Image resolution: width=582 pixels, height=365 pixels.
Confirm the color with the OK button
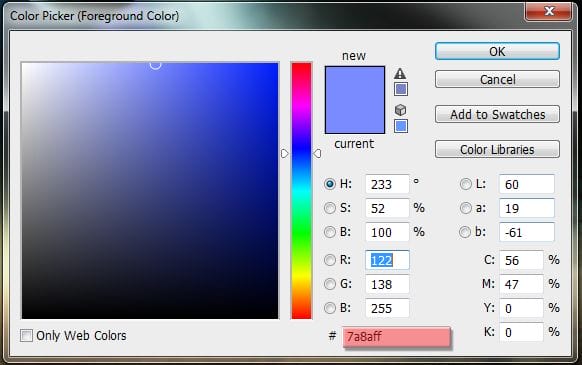click(497, 51)
